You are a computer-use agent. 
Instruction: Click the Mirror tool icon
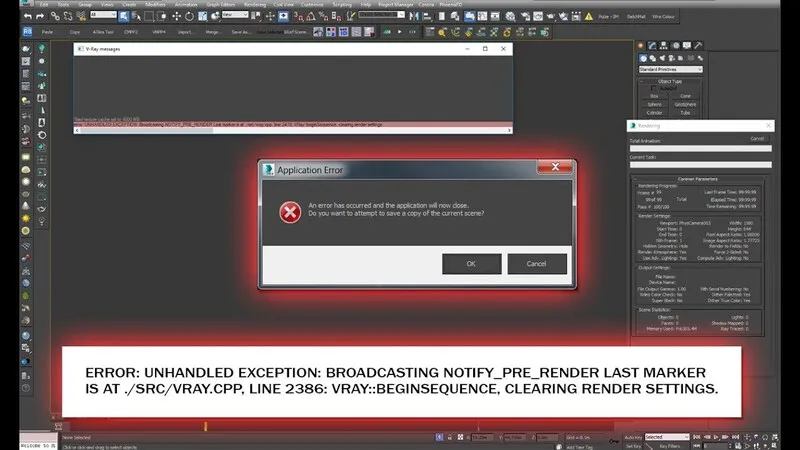[x=414, y=16]
